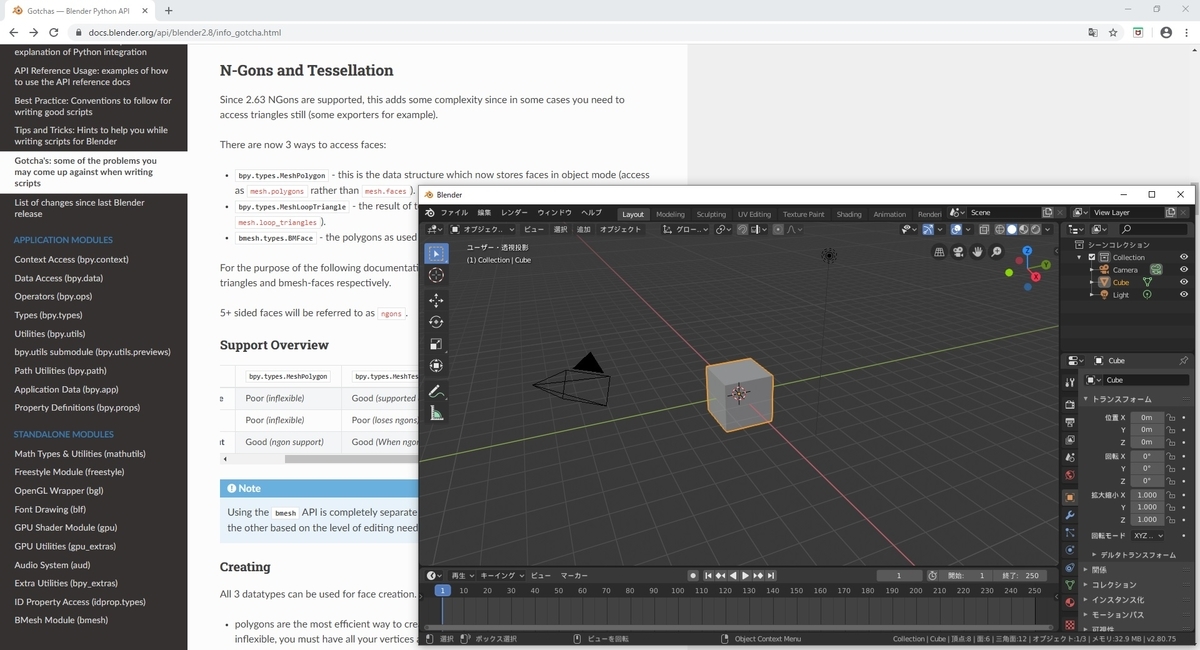Click the browser back arrow button
Viewport: 1200px width, 650px height.
14,32
